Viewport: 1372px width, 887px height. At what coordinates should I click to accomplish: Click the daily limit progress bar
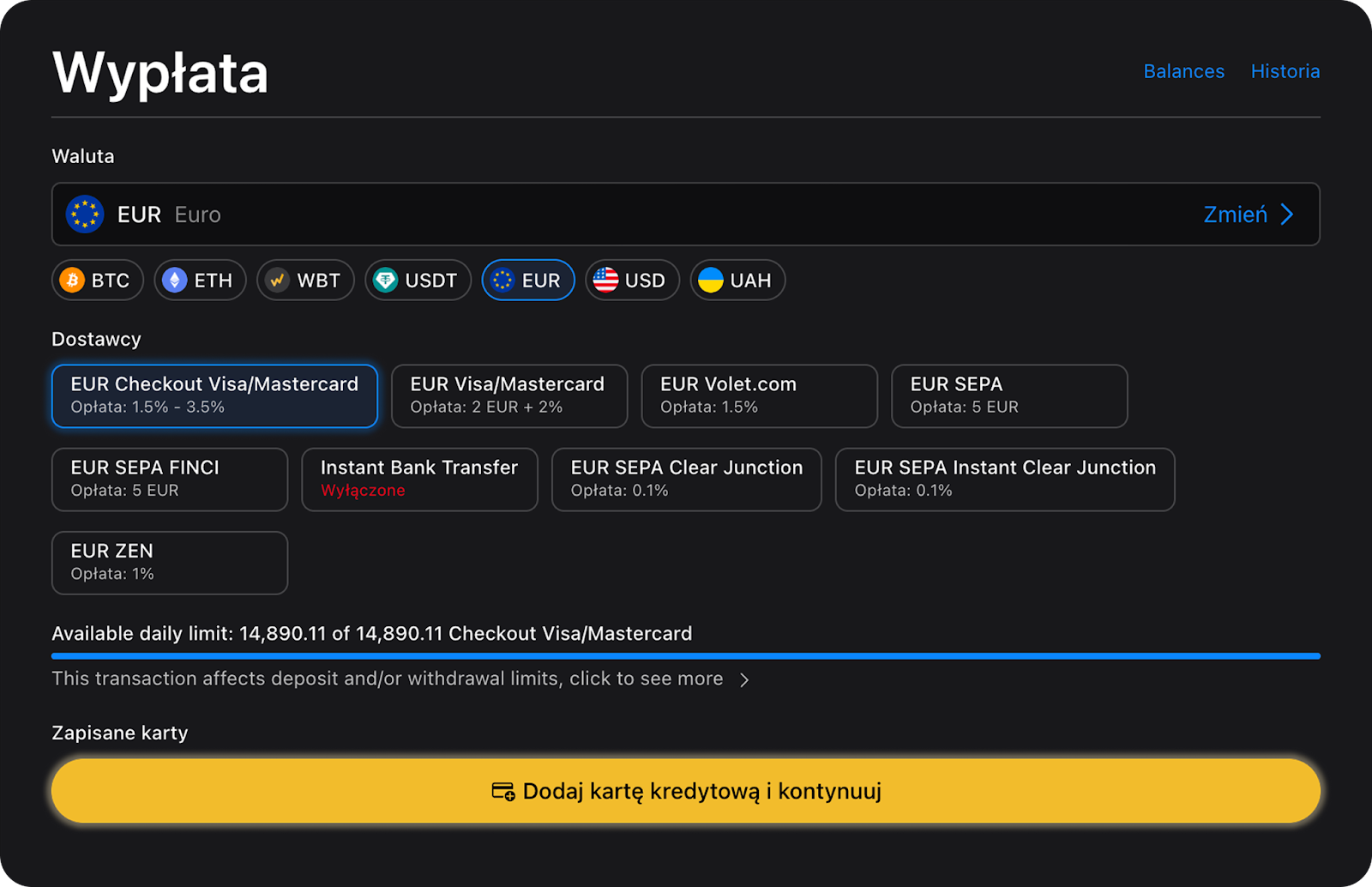pos(685,656)
